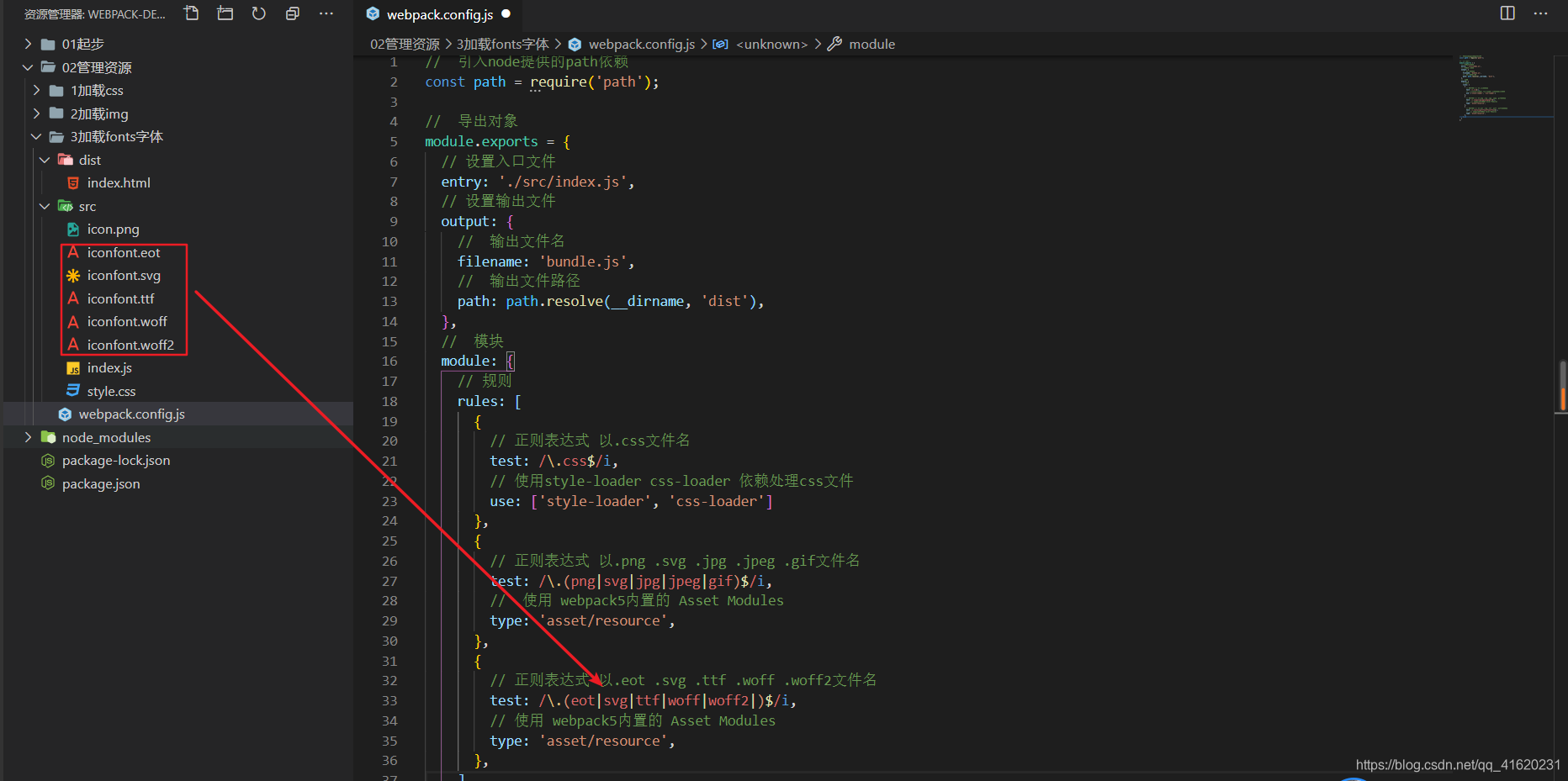Click webpack.config.js in the breadcrumb
This screenshot has height=781, width=1568.
(642, 44)
